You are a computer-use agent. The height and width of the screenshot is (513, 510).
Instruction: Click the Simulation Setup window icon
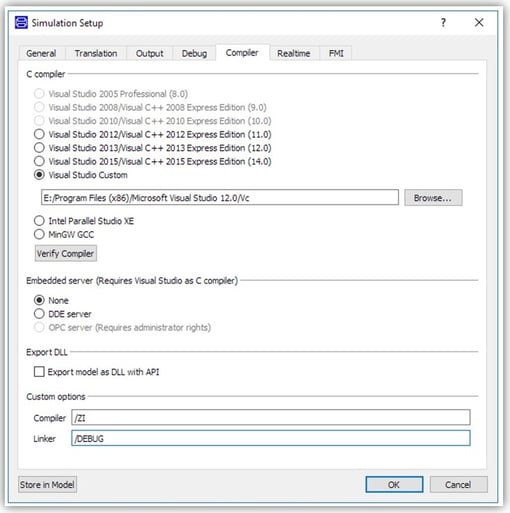(21, 23)
